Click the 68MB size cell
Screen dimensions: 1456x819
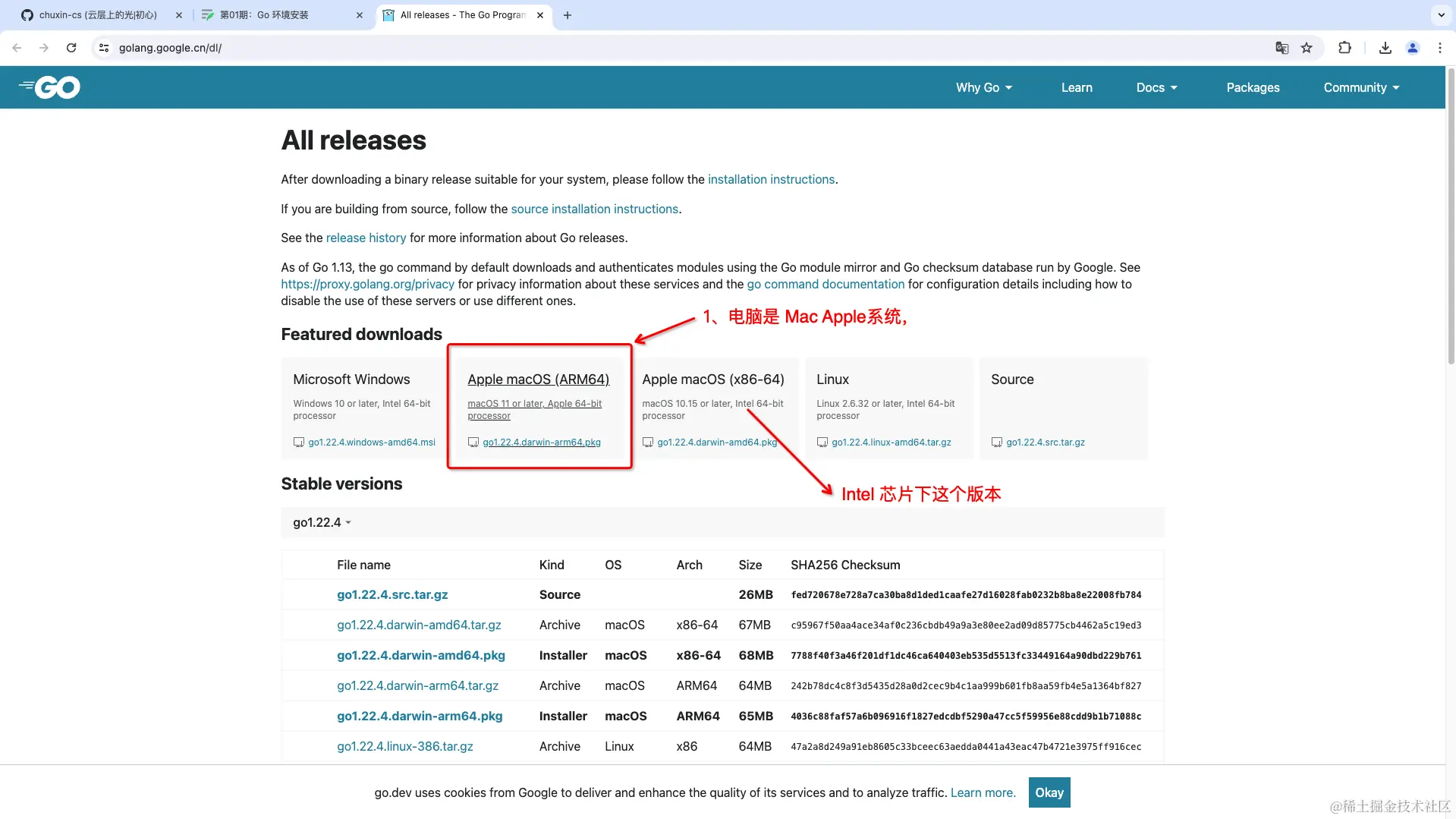point(756,656)
